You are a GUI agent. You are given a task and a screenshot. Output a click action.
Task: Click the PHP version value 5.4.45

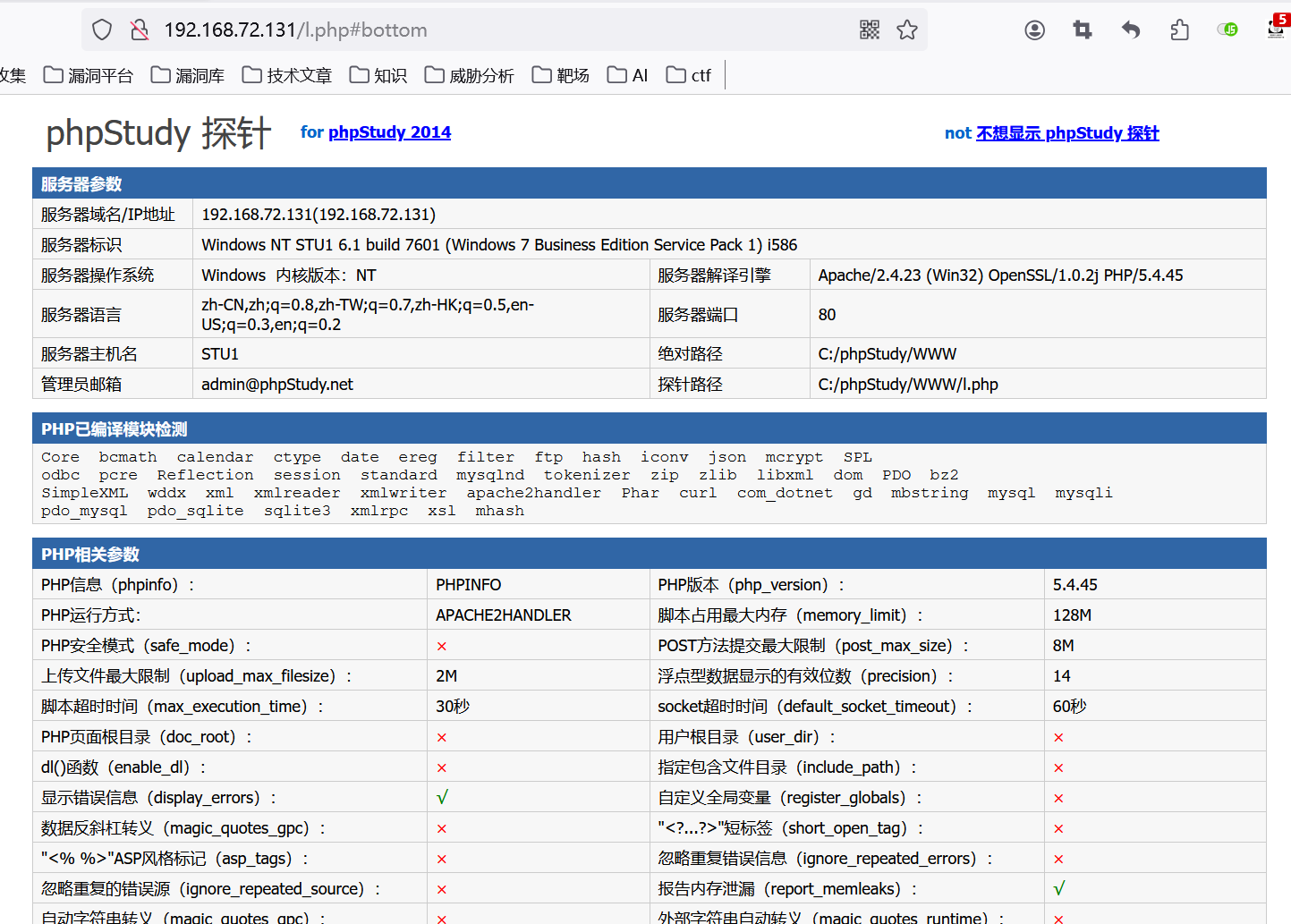coord(1074,585)
